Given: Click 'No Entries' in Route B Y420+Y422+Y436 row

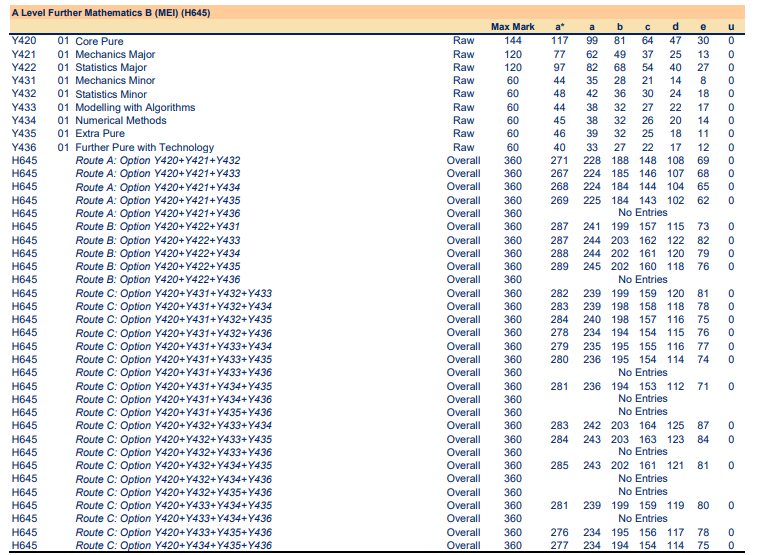Looking at the screenshot, I should [643, 279].
